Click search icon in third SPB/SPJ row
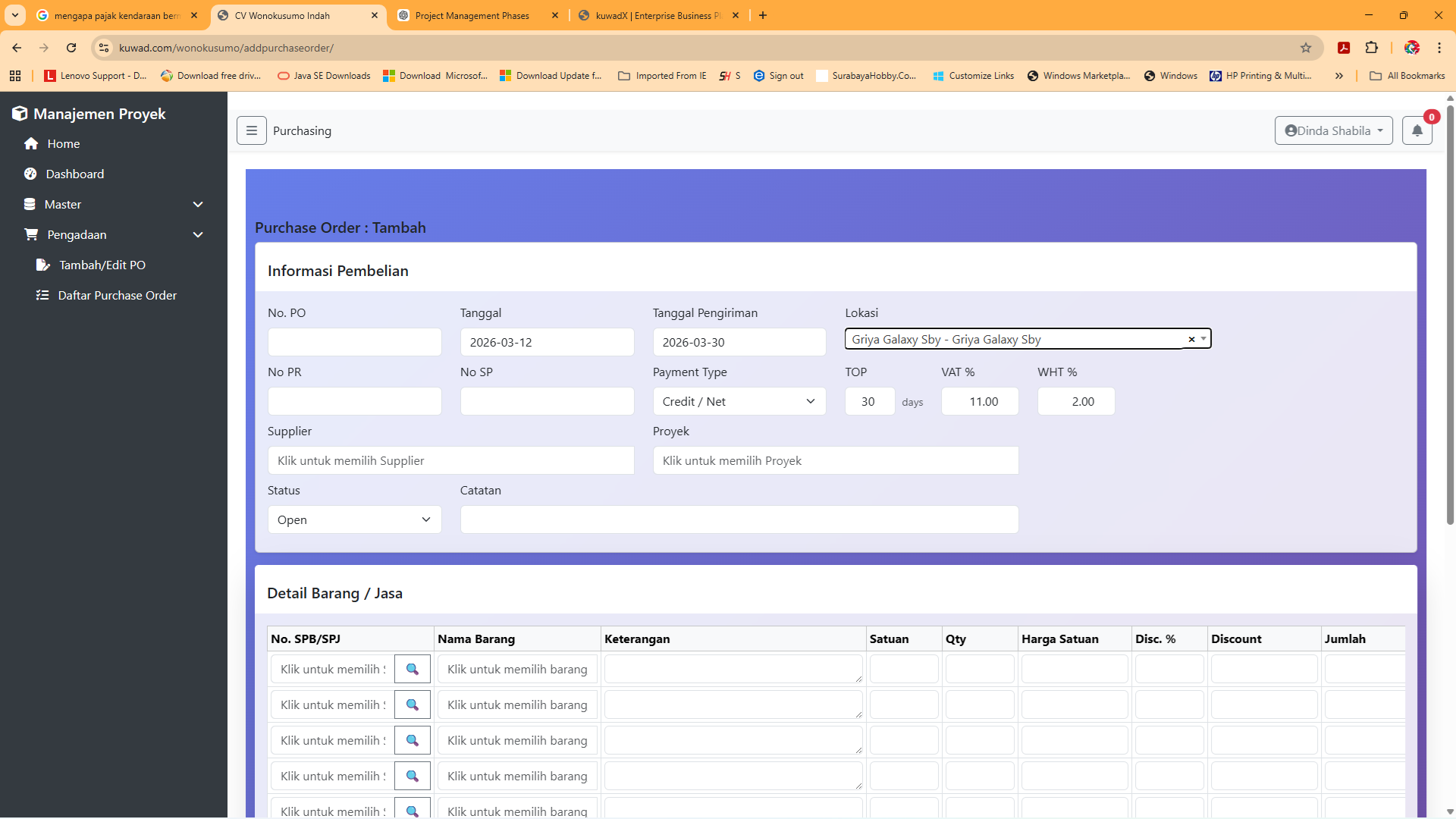1456x819 pixels. click(412, 740)
